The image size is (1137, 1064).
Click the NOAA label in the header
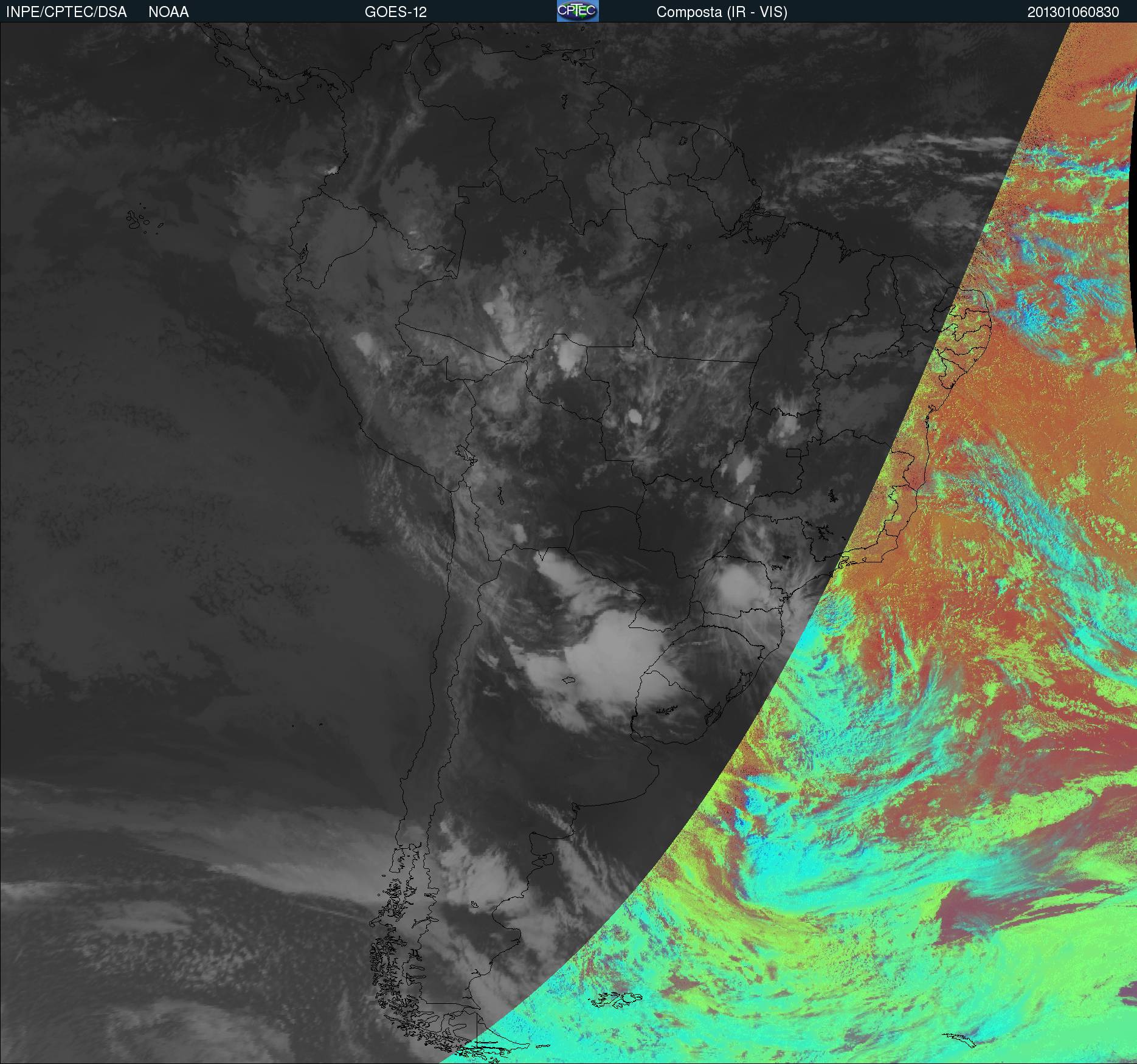pyautogui.click(x=168, y=12)
